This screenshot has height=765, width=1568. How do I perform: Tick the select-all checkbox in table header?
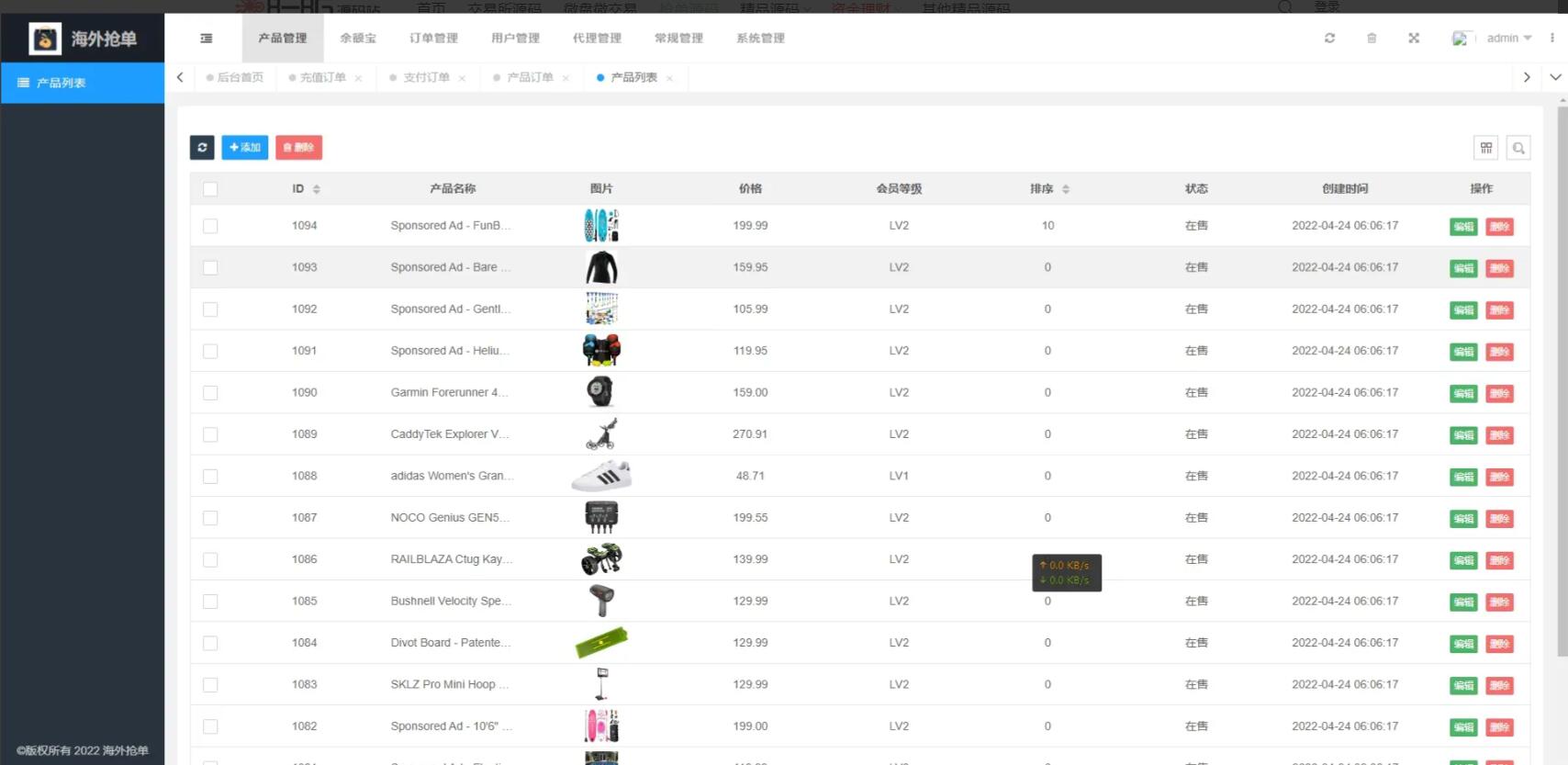tap(210, 189)
